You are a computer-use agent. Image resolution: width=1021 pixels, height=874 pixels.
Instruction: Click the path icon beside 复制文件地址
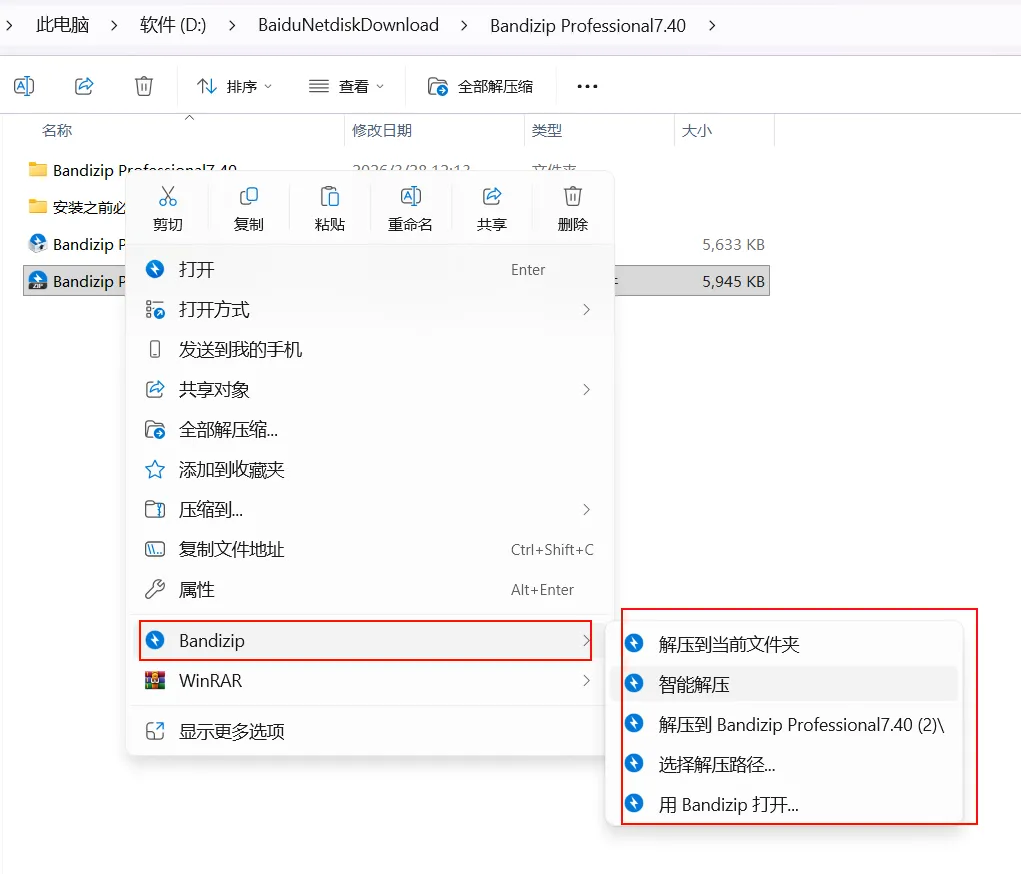(x=155, y=550)
